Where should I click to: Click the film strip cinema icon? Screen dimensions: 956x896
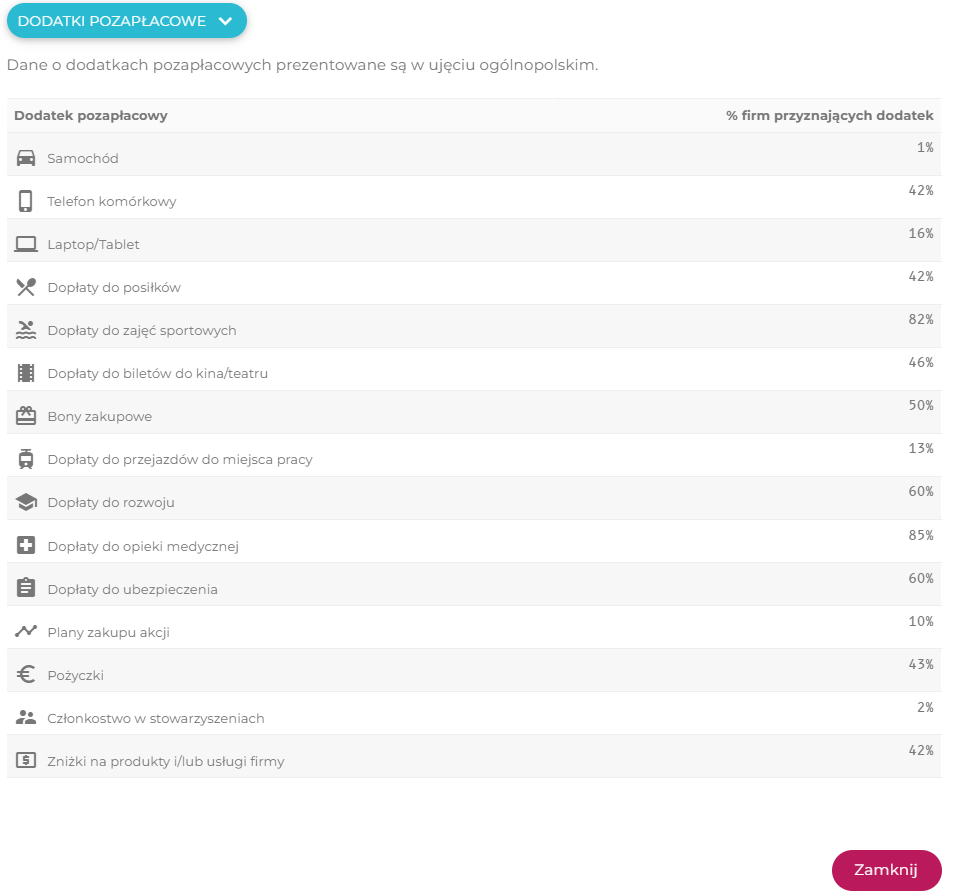26,373
